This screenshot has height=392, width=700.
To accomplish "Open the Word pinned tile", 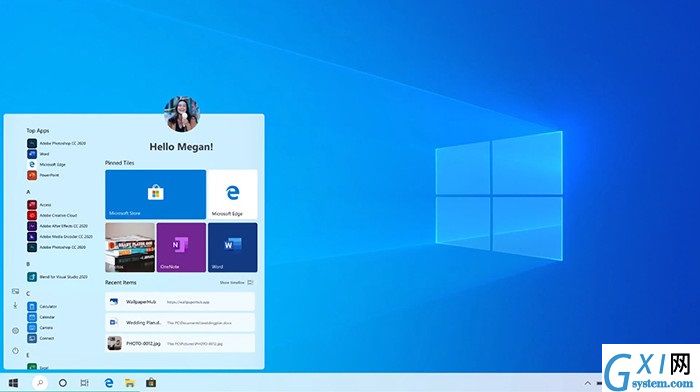I will tap(233, 247).
